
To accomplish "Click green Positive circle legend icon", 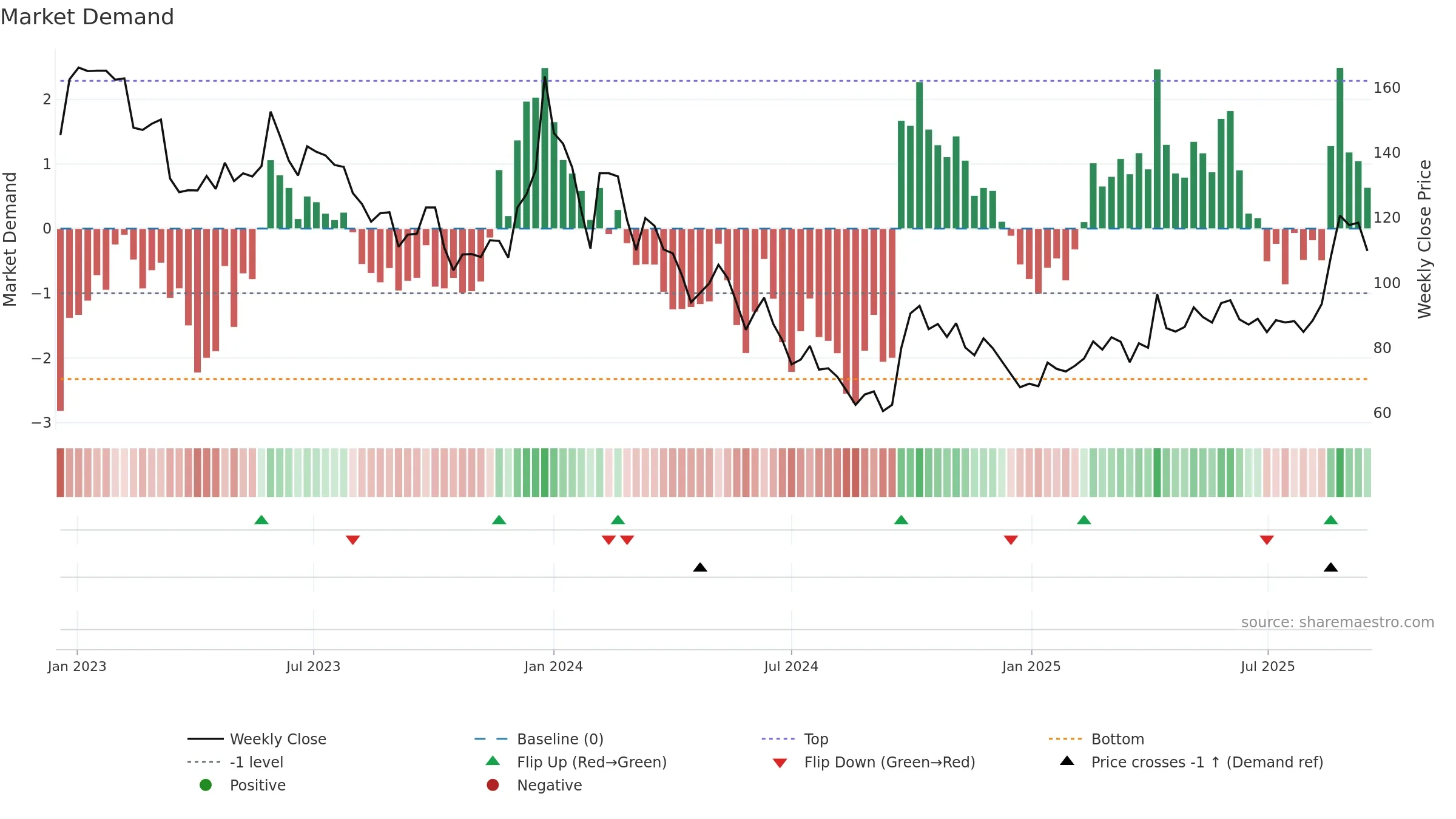I will coord(206,785).
